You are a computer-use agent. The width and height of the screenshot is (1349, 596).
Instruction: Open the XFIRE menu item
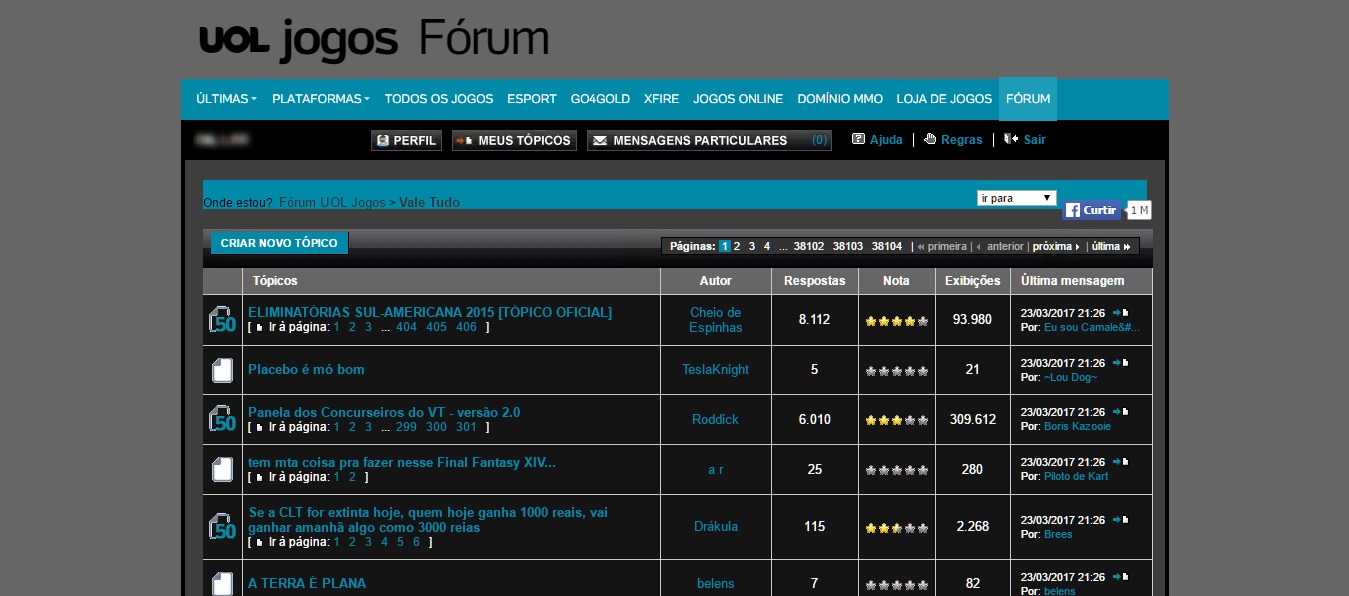[661, 99]
